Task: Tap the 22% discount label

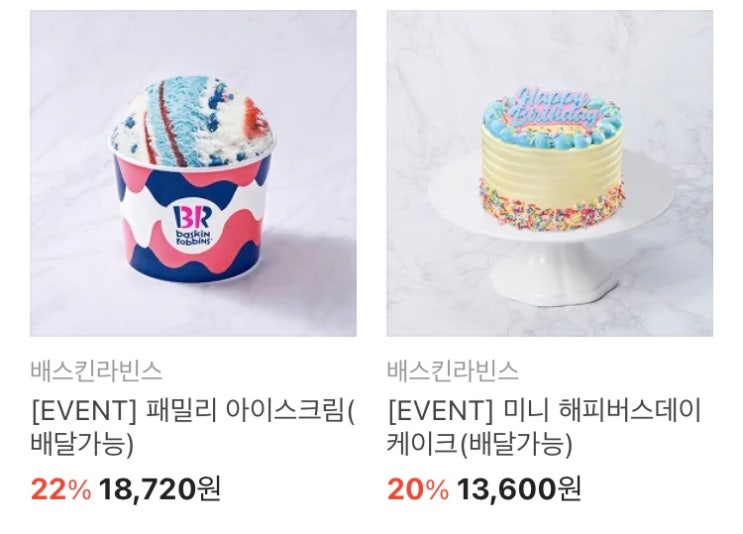Action: pos(61,489)
